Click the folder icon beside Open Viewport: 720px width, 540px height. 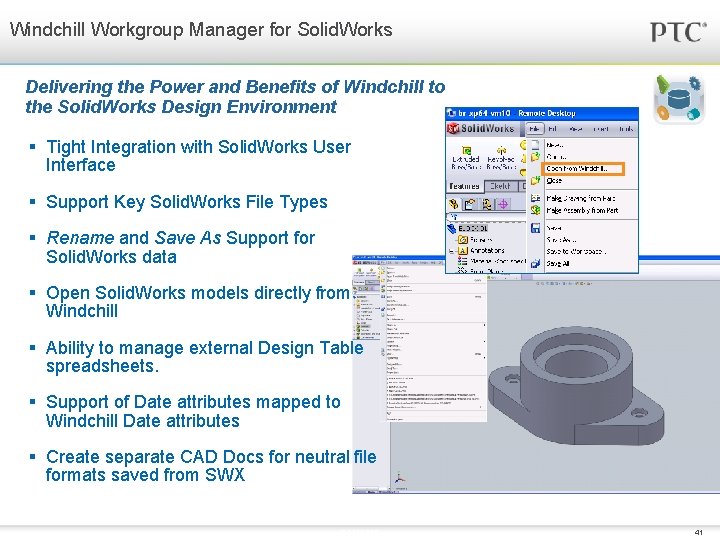(535, 157)
